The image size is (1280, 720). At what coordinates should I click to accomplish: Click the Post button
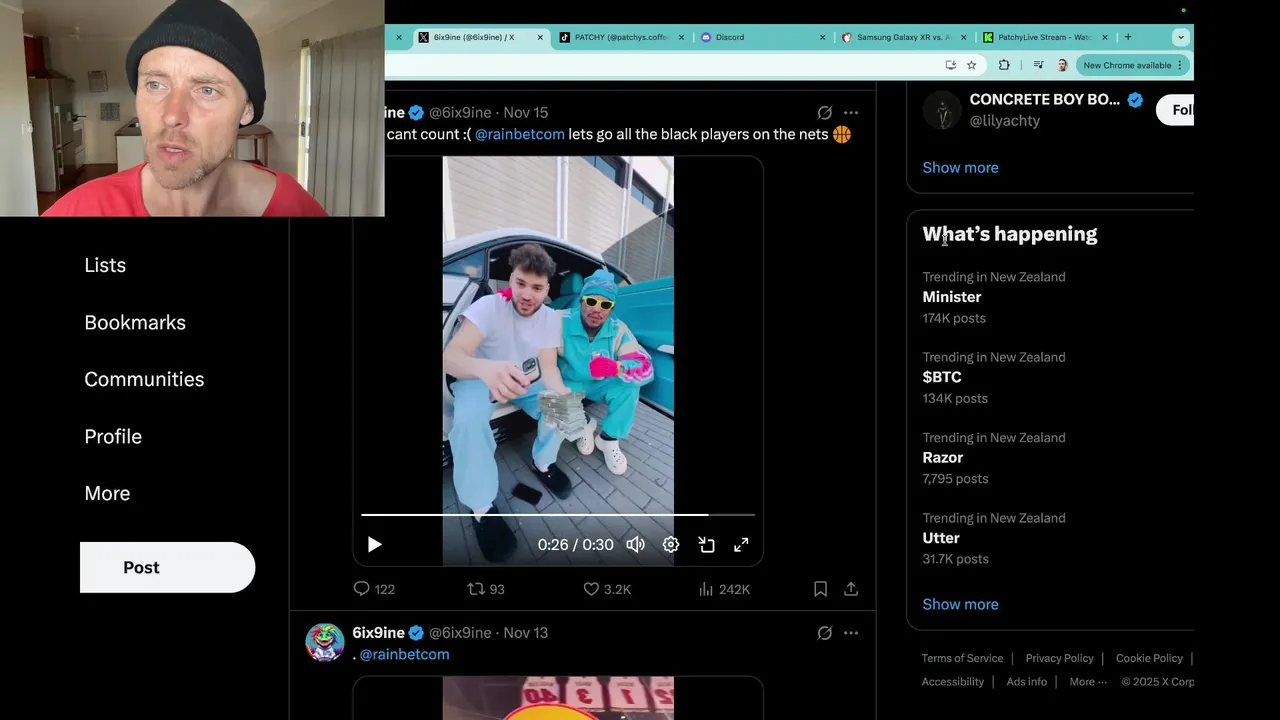pyautogui.click(x=167, y=567)
